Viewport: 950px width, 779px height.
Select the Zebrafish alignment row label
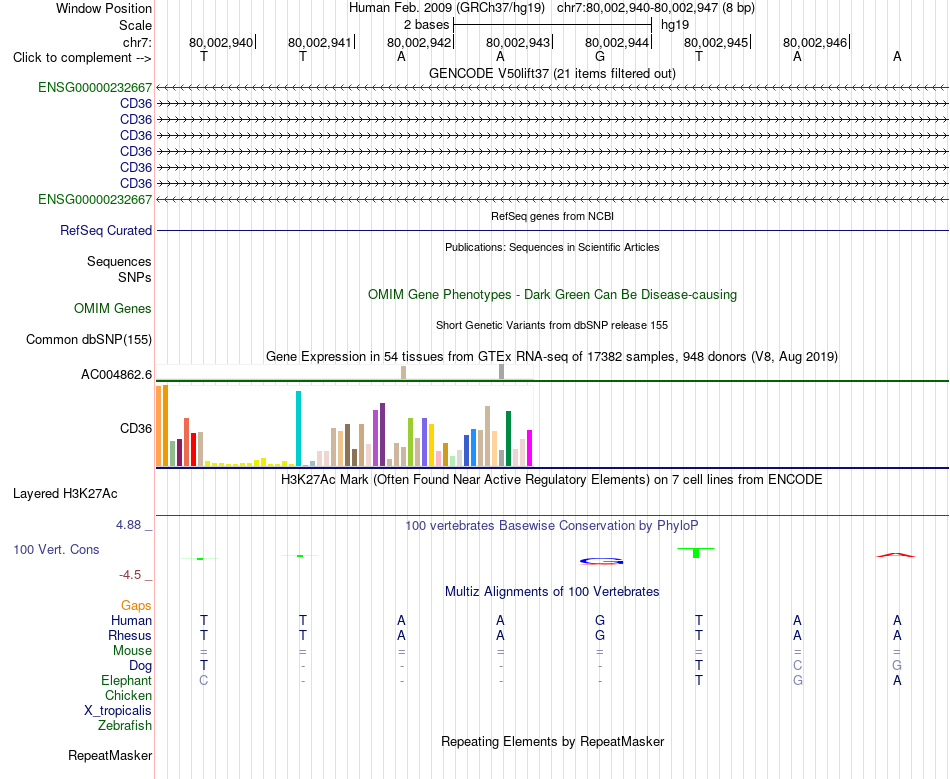coord(125,725)
